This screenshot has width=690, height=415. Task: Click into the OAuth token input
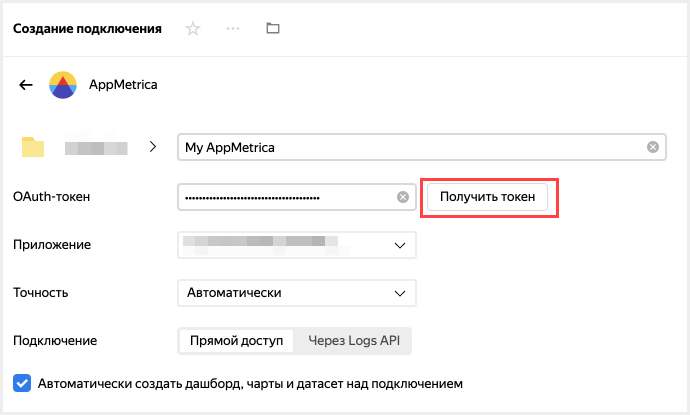[x=285, y=197]
